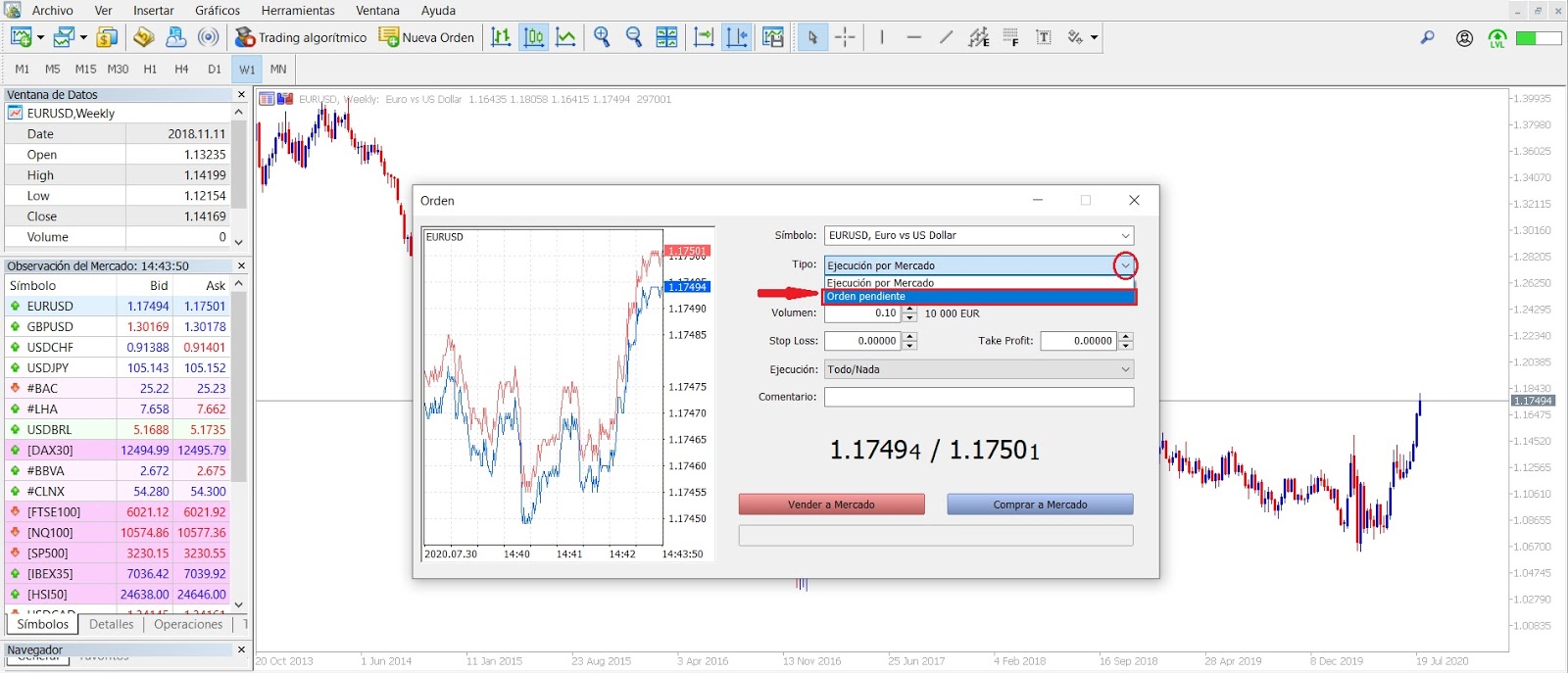Toggle the Trading algorítmico button
This screenshot has height=673, width=1568.
(x=301, y=37)
